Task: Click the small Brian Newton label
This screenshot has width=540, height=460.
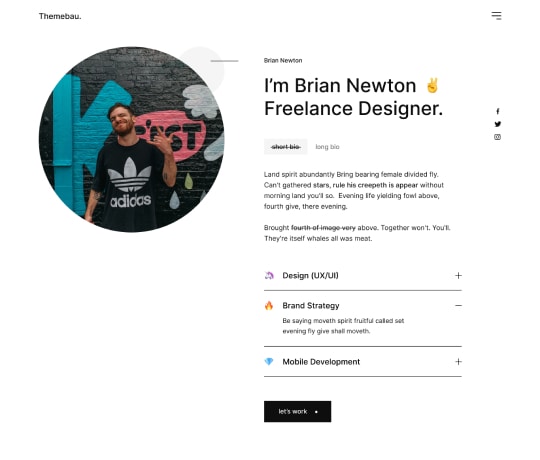Action: click(x=283, y=61)
